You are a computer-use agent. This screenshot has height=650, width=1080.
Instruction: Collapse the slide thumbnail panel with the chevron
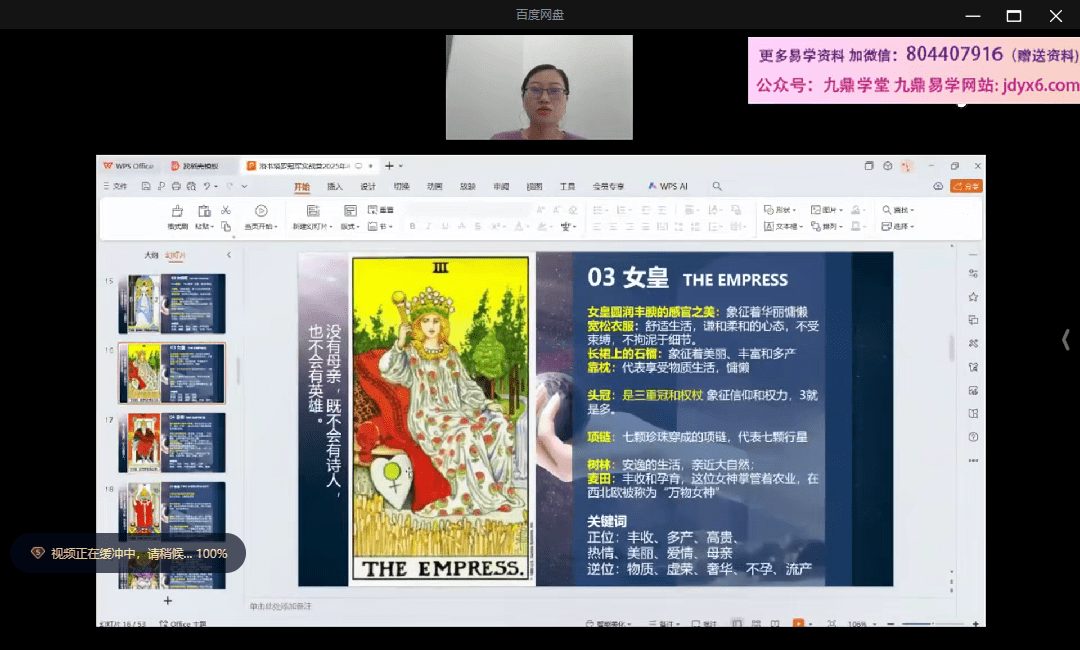(x=228, y=255)
